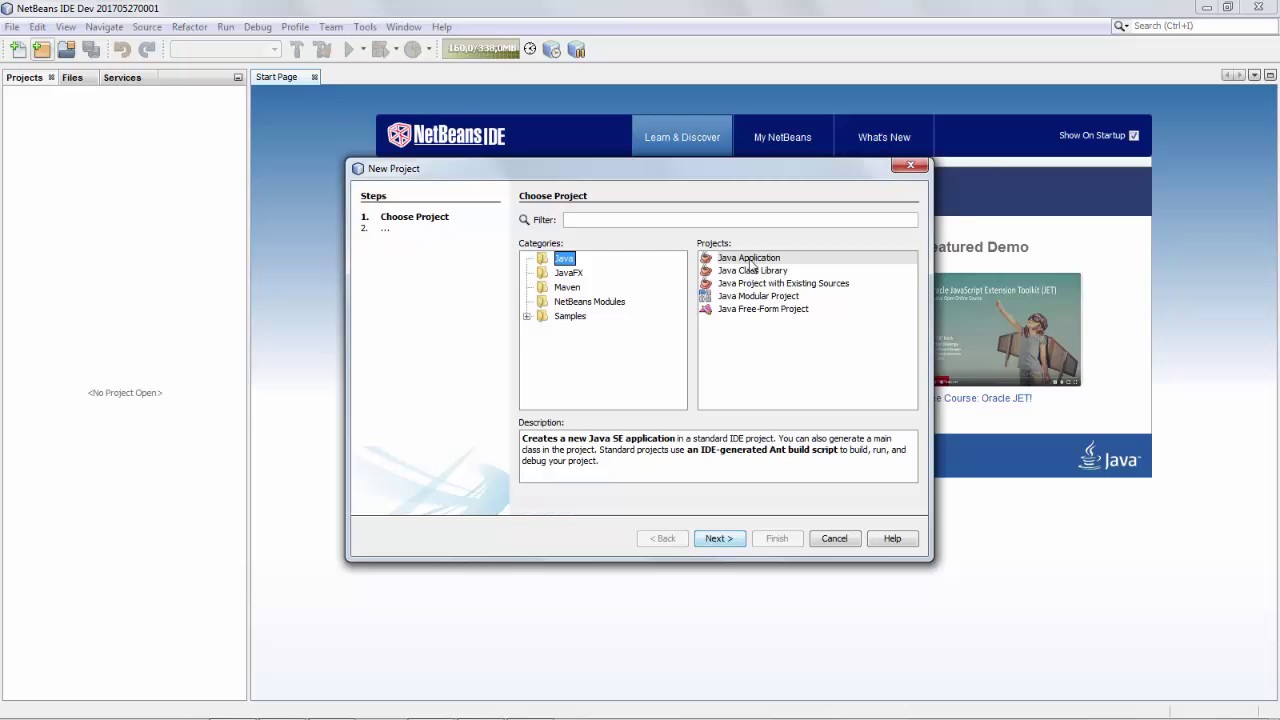Click the Redo toolbar icon
This screenshot has height=720, width=1280.
[147, 49]
